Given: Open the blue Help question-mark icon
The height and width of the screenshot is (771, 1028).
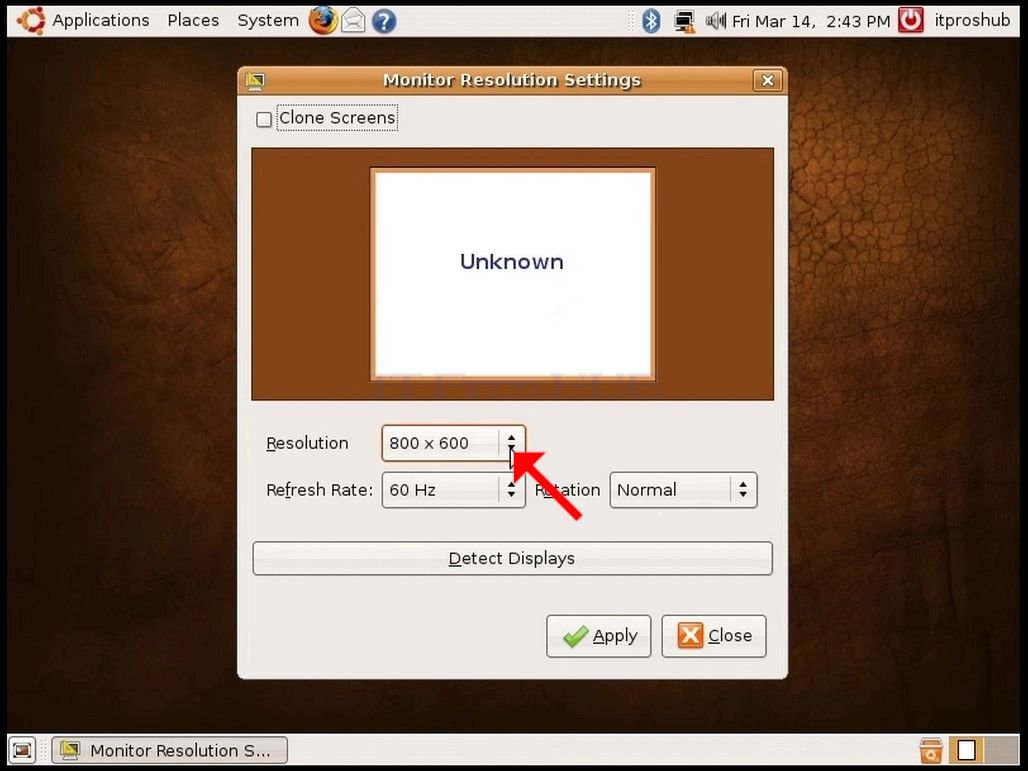Looking at the screenshot, I should pyautogui.click(x=384, y=21).
